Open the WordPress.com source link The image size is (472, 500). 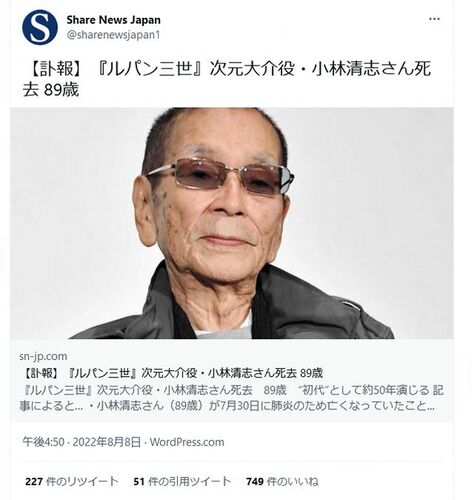pyautogui.click(x=187, y=442)
